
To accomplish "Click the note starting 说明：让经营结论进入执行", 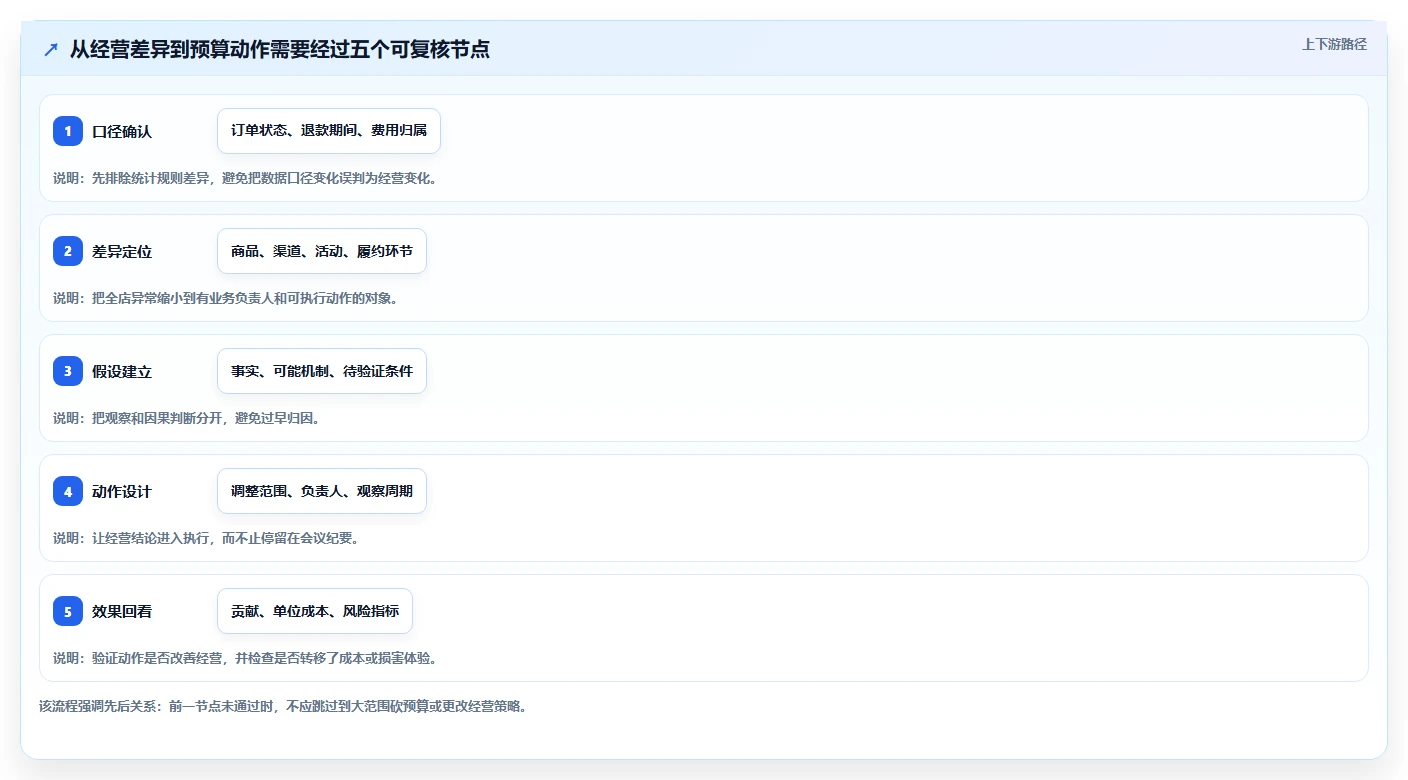I will pyautogui.click(x=206, y=538).
